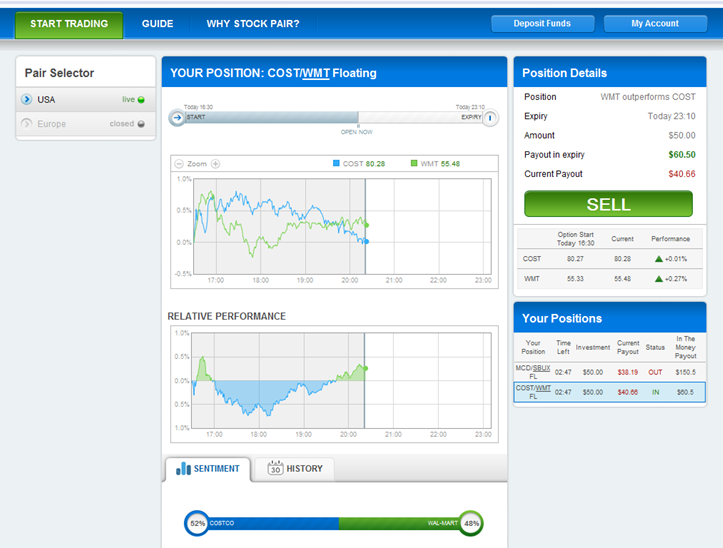
Task: Click the green SELL button
Action: coord(609,204)
